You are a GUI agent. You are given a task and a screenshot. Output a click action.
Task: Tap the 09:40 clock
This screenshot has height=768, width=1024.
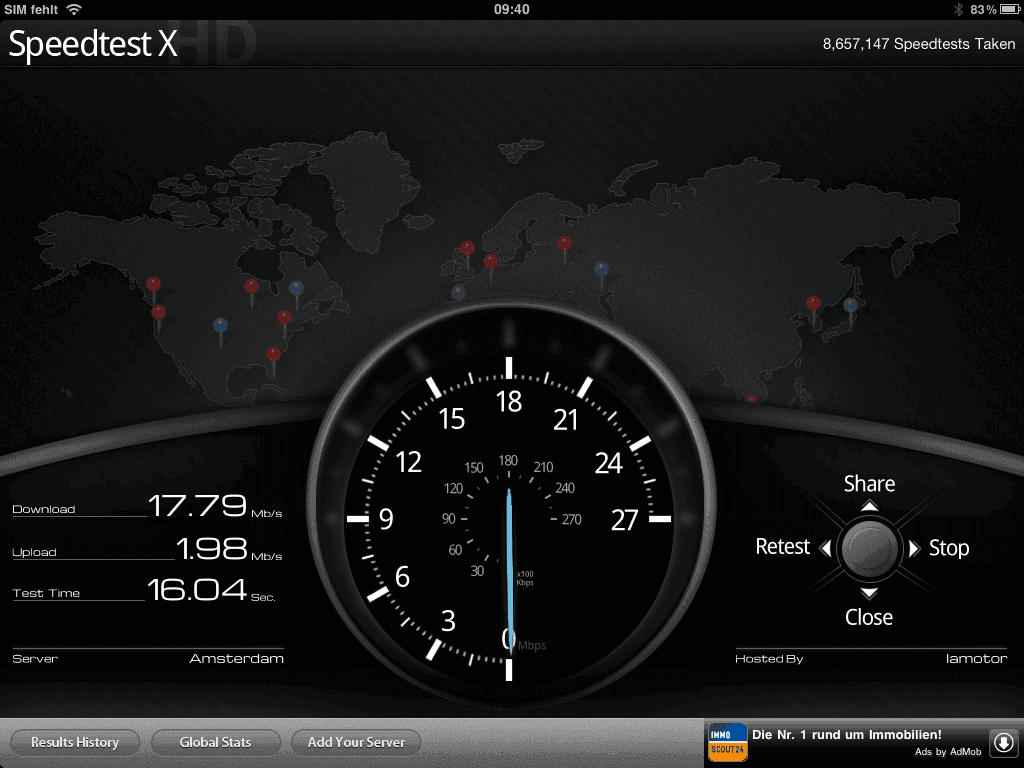[511, 9]
